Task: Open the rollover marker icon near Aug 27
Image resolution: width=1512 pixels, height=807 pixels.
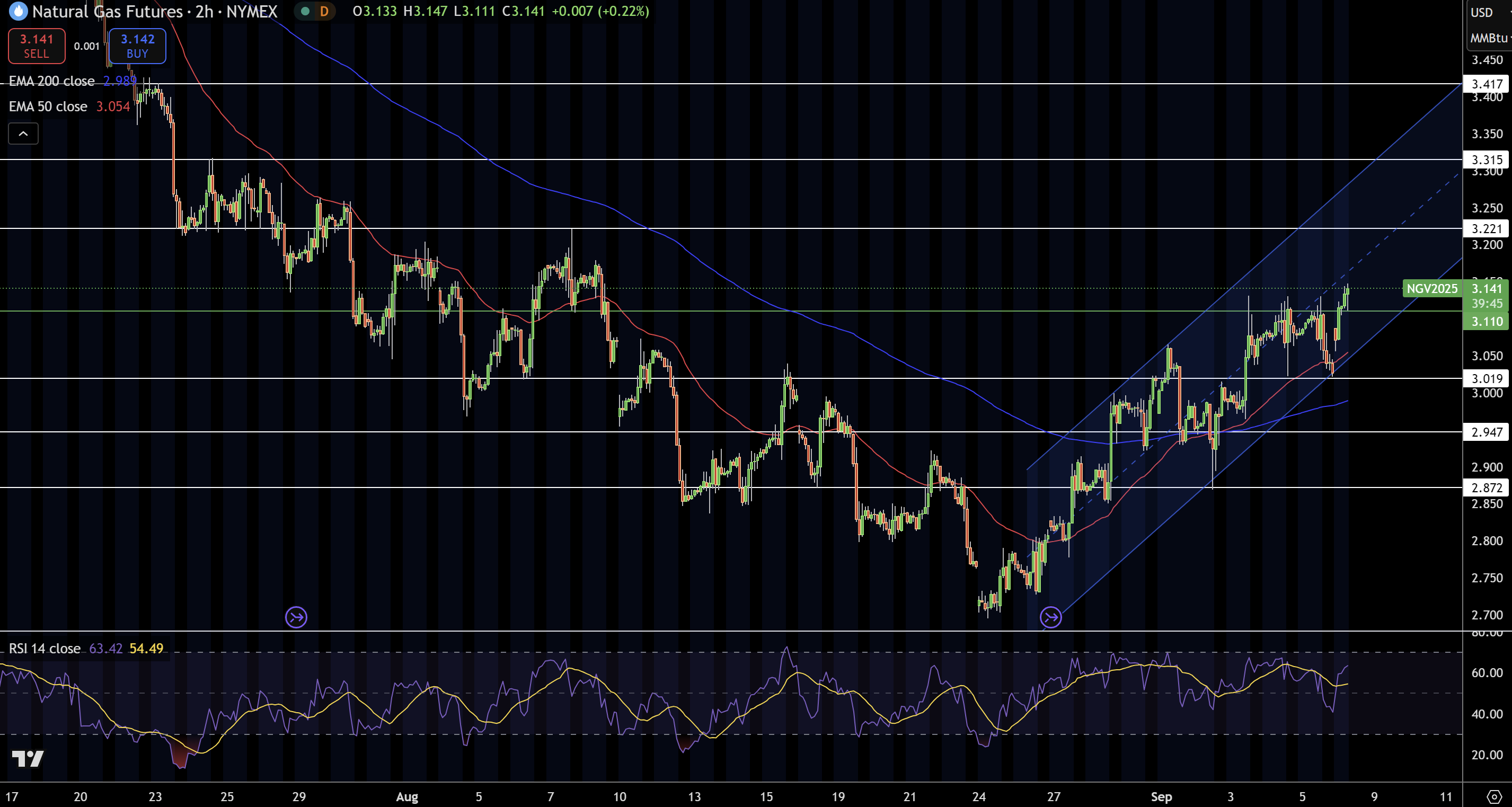Action: [x=1050, y=617]
